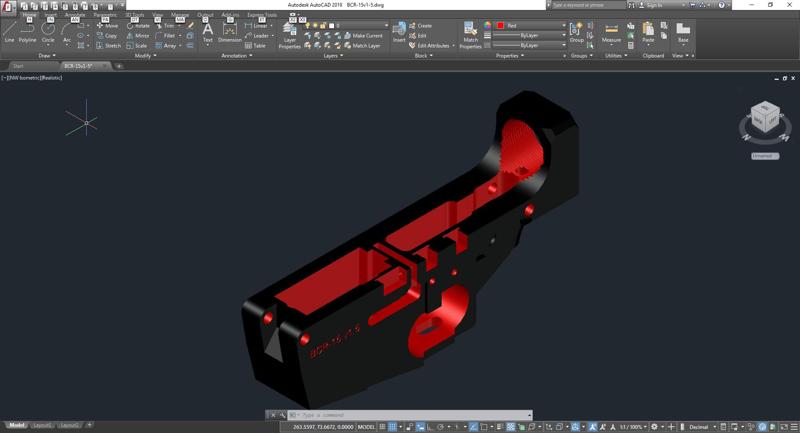Click the ViewCube in the viewport
This screenshot has width=800, height=433.
point(765,118)
